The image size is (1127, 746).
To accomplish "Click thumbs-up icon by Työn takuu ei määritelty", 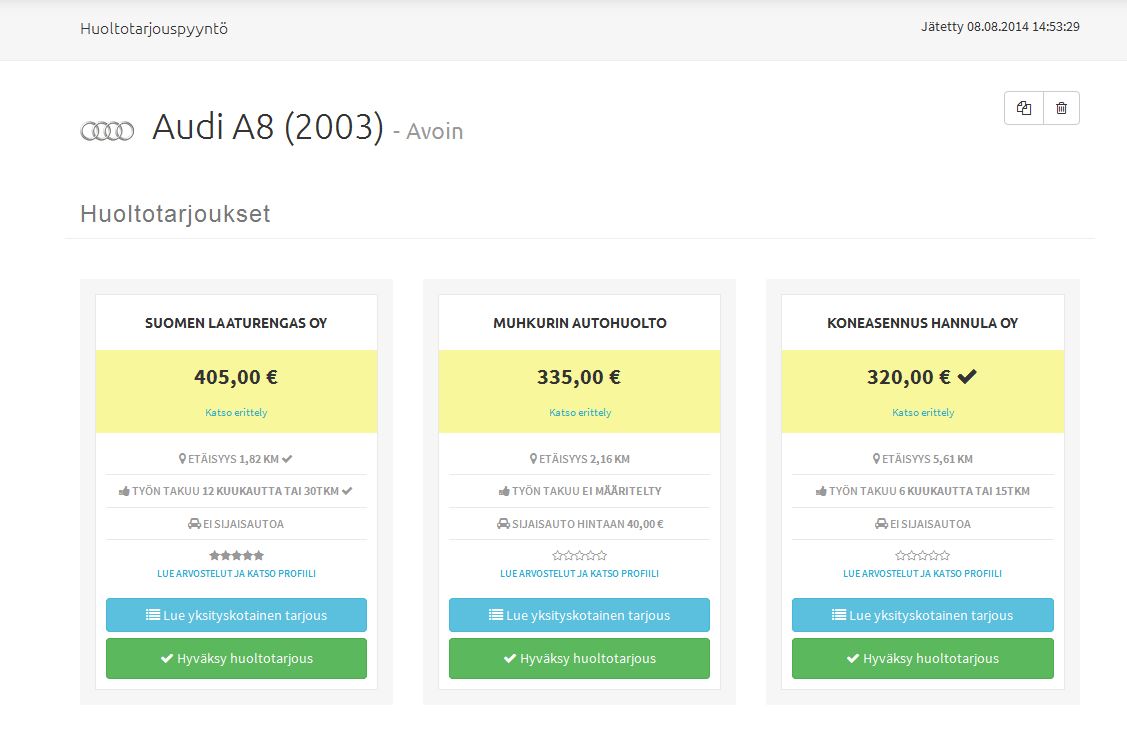I will (x=504, y=491).
